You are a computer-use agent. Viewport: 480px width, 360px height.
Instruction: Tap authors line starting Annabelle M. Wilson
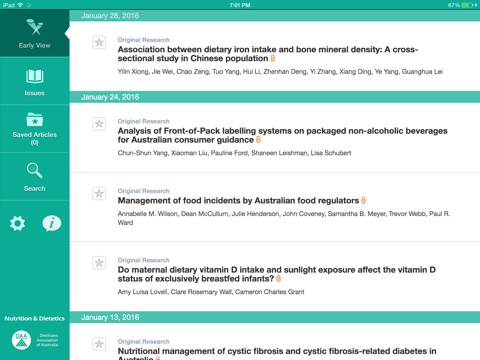click(x=284, y=218)
